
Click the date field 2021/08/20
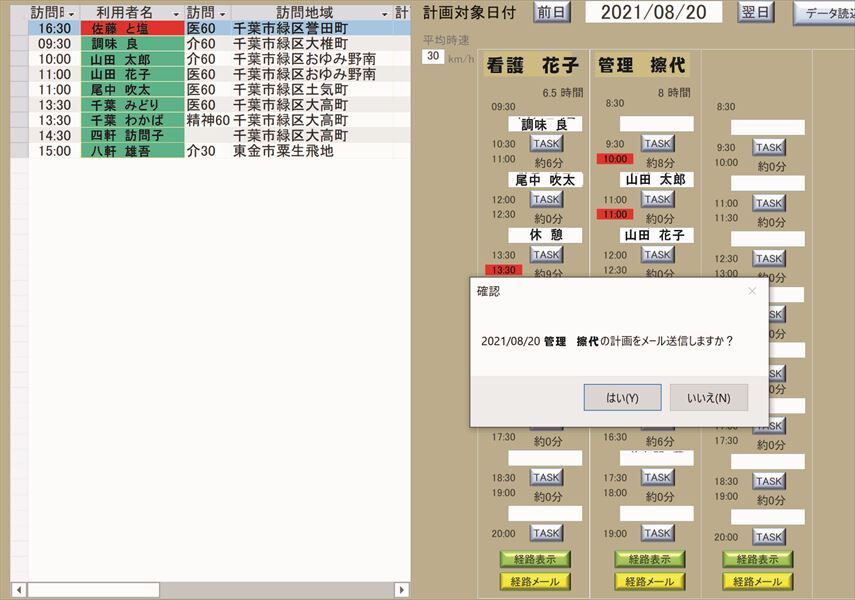pyautogui.click(x=653, y=12)
